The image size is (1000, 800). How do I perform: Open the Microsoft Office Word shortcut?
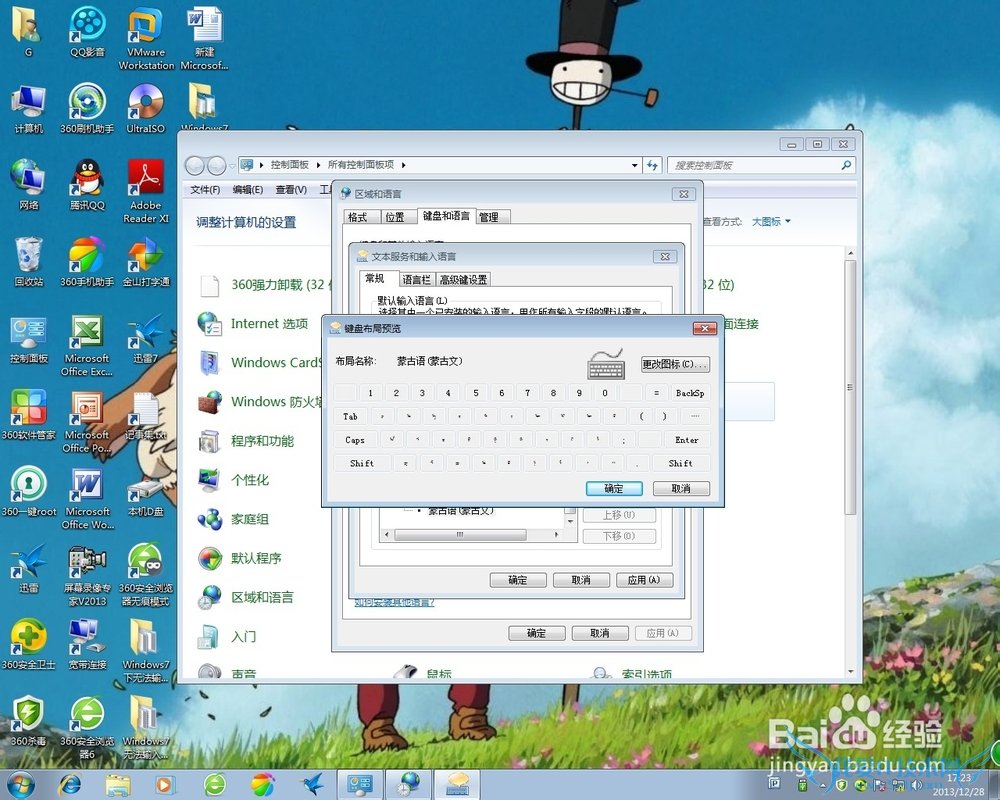coord(87,498)
